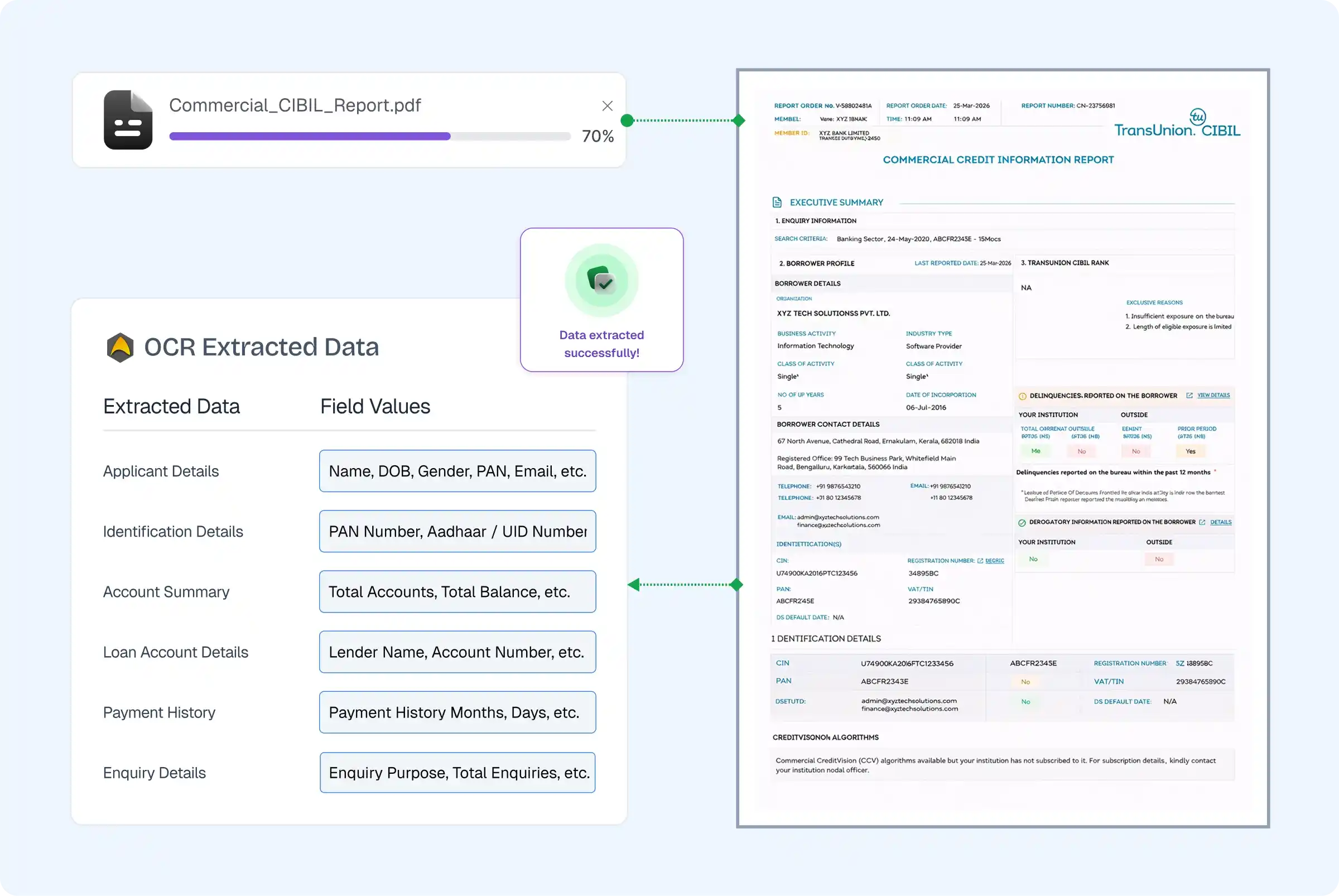Click the green check beside Derogatory Information
1339x896 pixels.
(1022, 522)
